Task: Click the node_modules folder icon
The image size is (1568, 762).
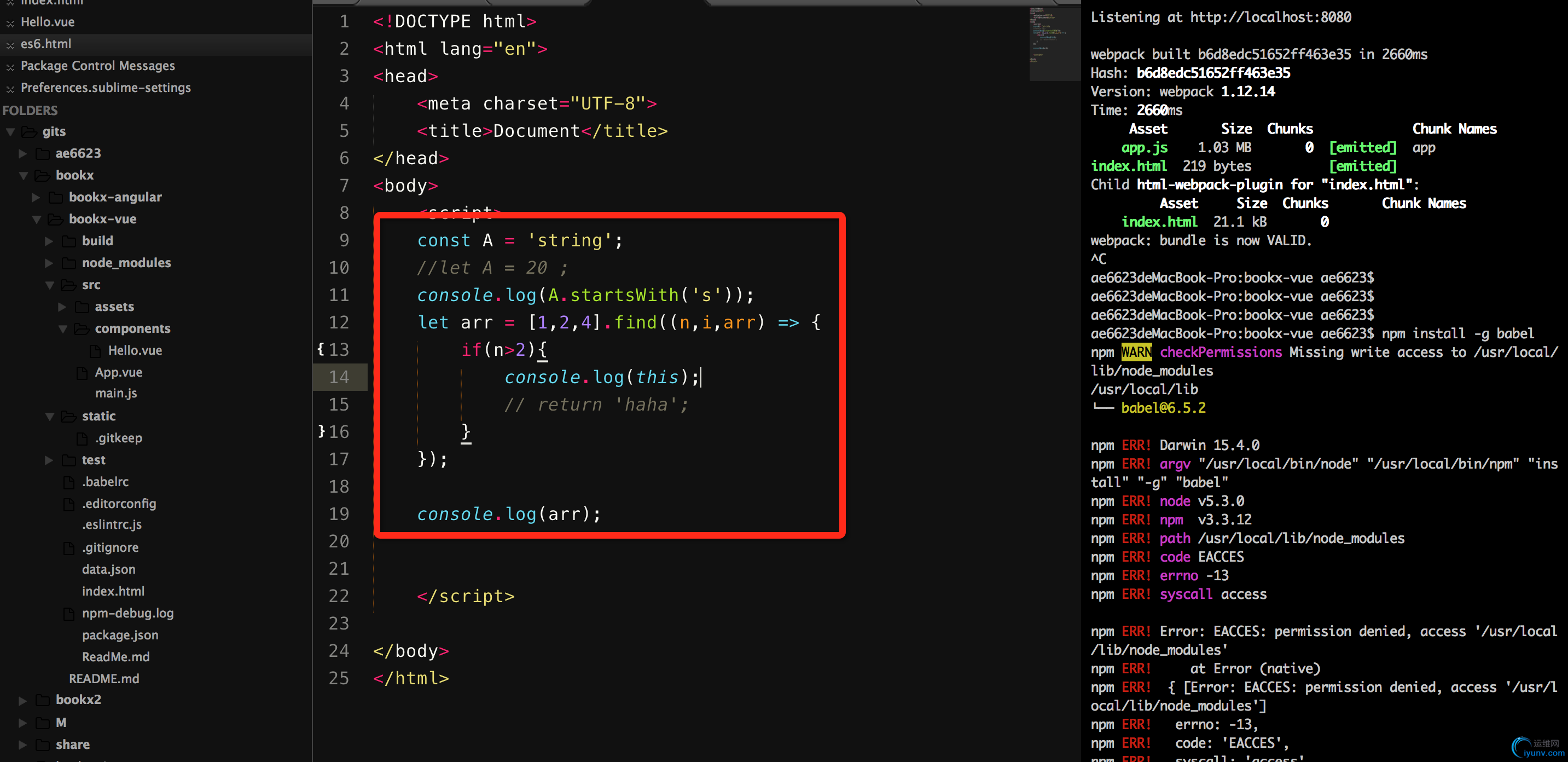Action: click(x=69, y=263)
